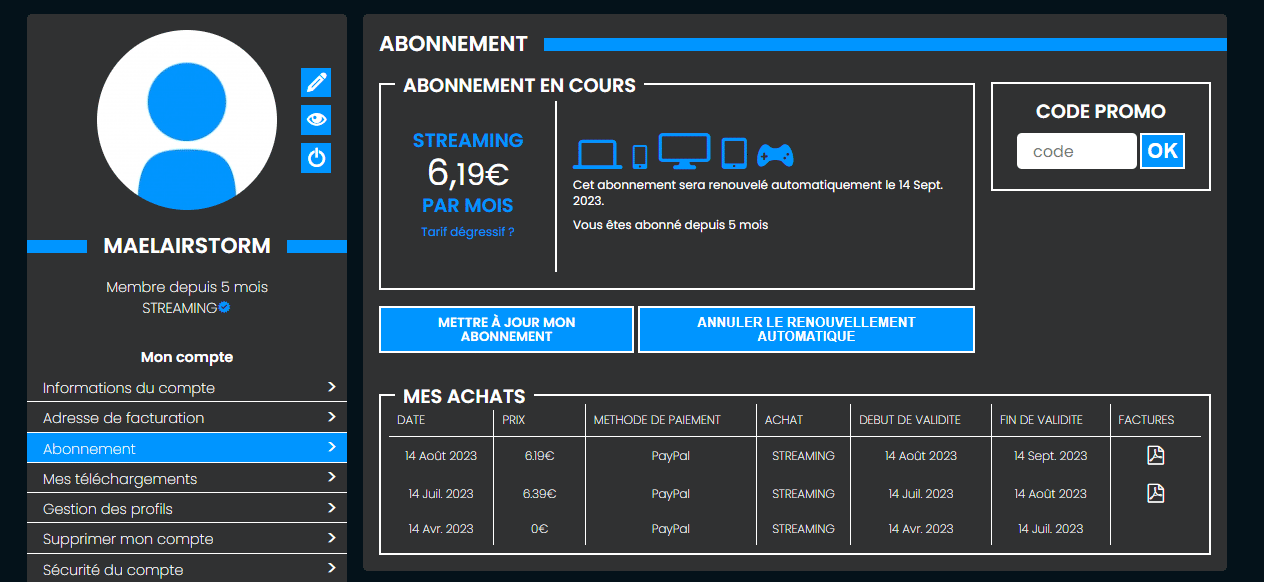
Task: Click 14 Sept. 2023 end validity cell
Action: point(1050,455)
